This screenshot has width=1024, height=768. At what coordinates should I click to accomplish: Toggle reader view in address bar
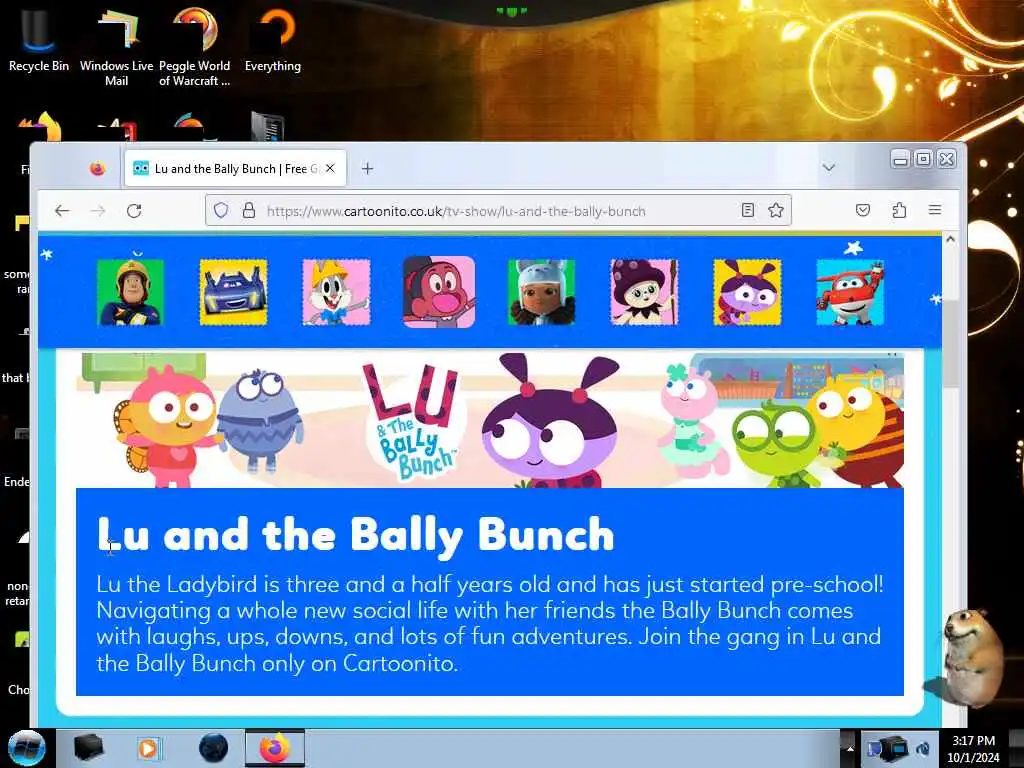pos(748,210)
